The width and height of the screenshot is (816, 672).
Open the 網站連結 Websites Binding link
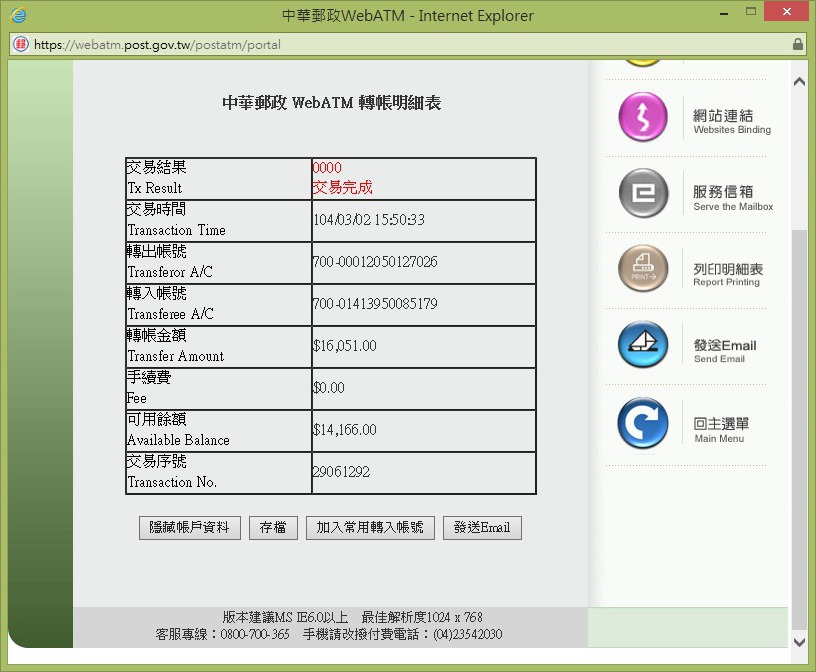[731, 121]
